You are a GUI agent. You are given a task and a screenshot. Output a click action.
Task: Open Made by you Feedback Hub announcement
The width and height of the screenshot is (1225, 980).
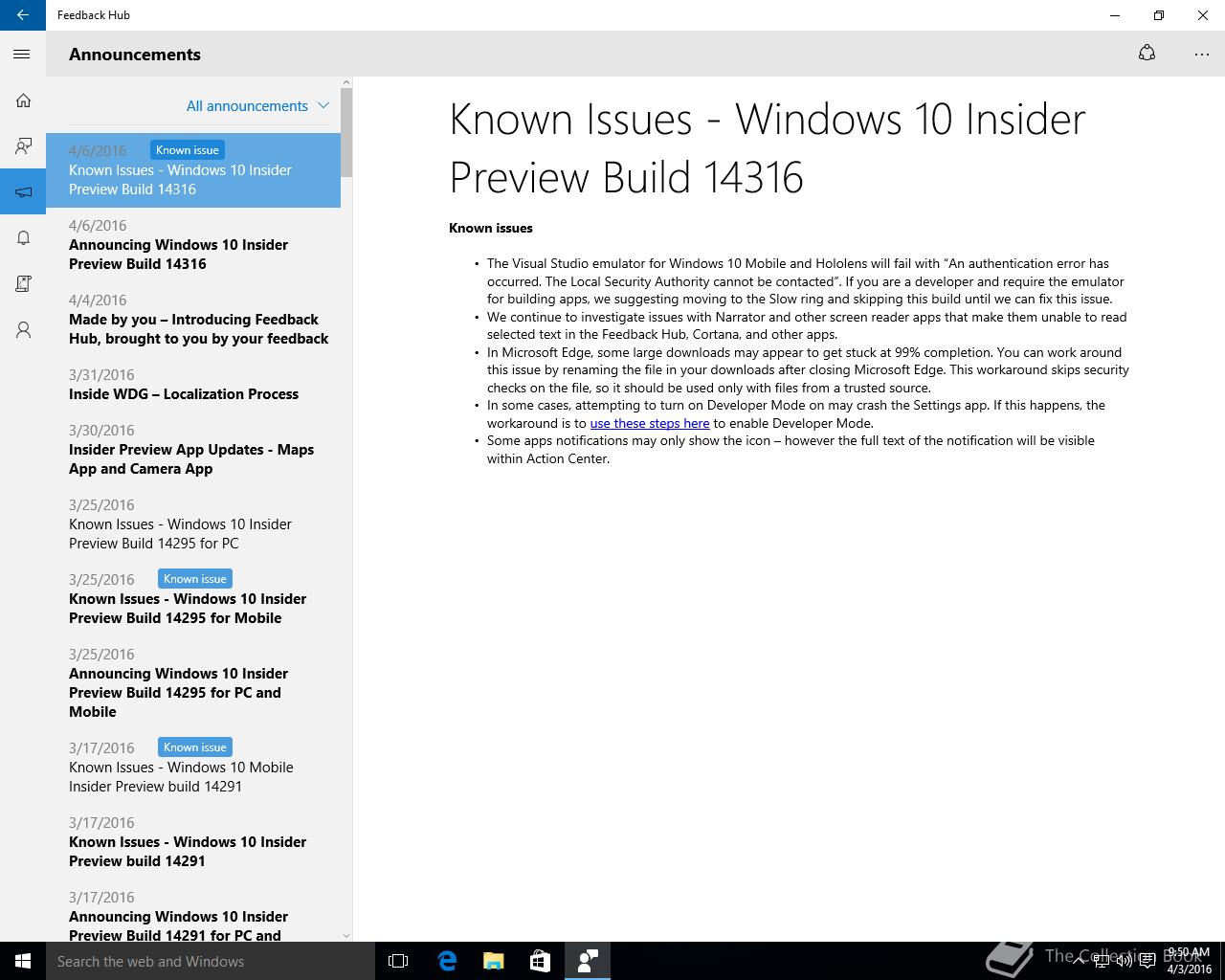[193, 319]
